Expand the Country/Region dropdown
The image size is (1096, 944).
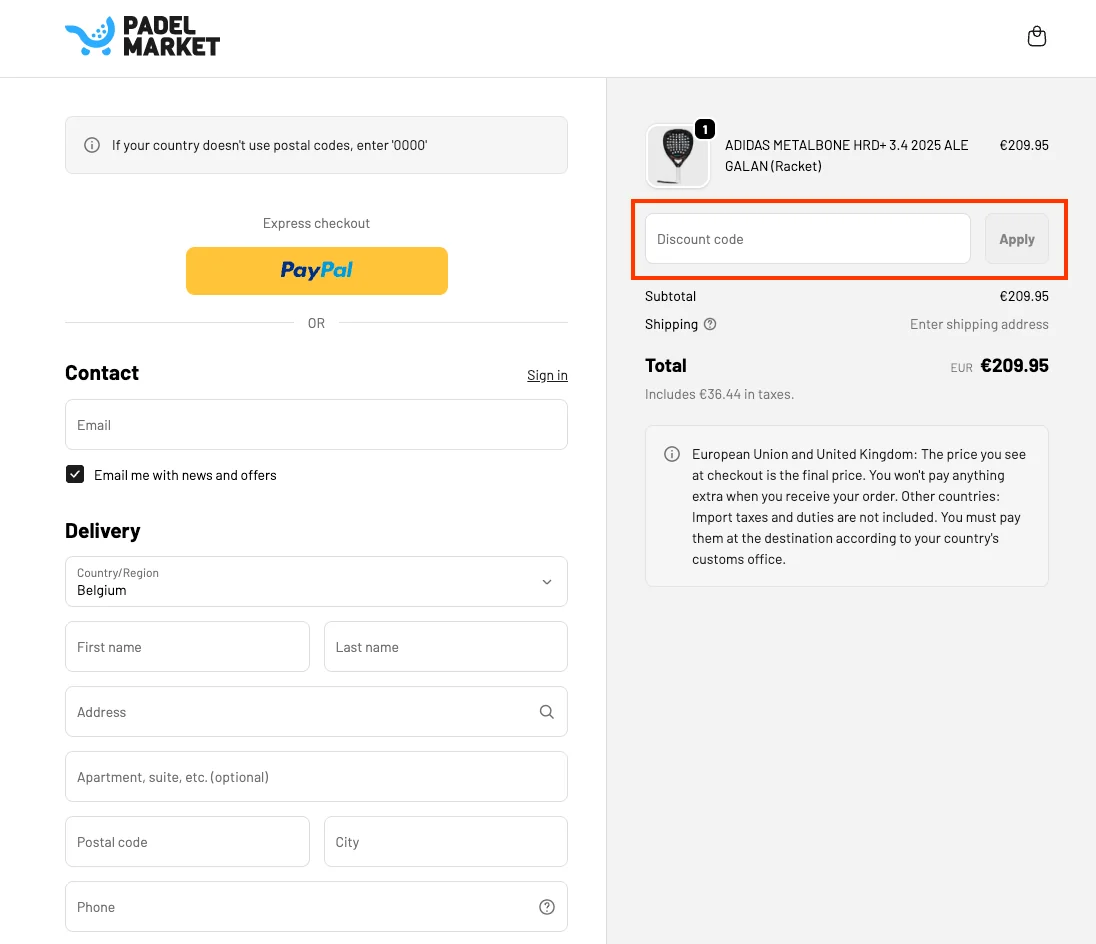tap(316, 582)
